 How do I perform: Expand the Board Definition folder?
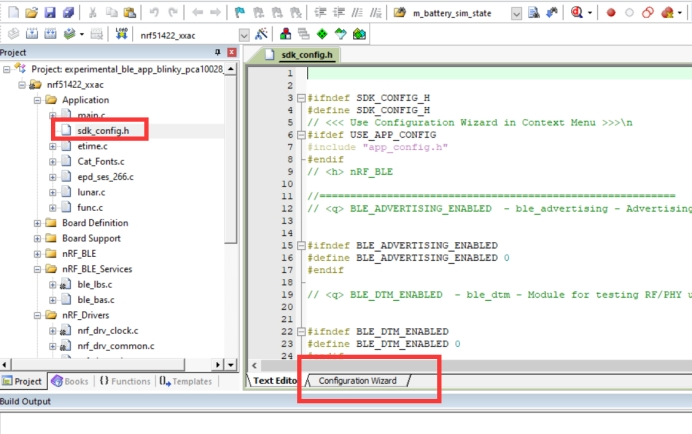tap(37, 223)
